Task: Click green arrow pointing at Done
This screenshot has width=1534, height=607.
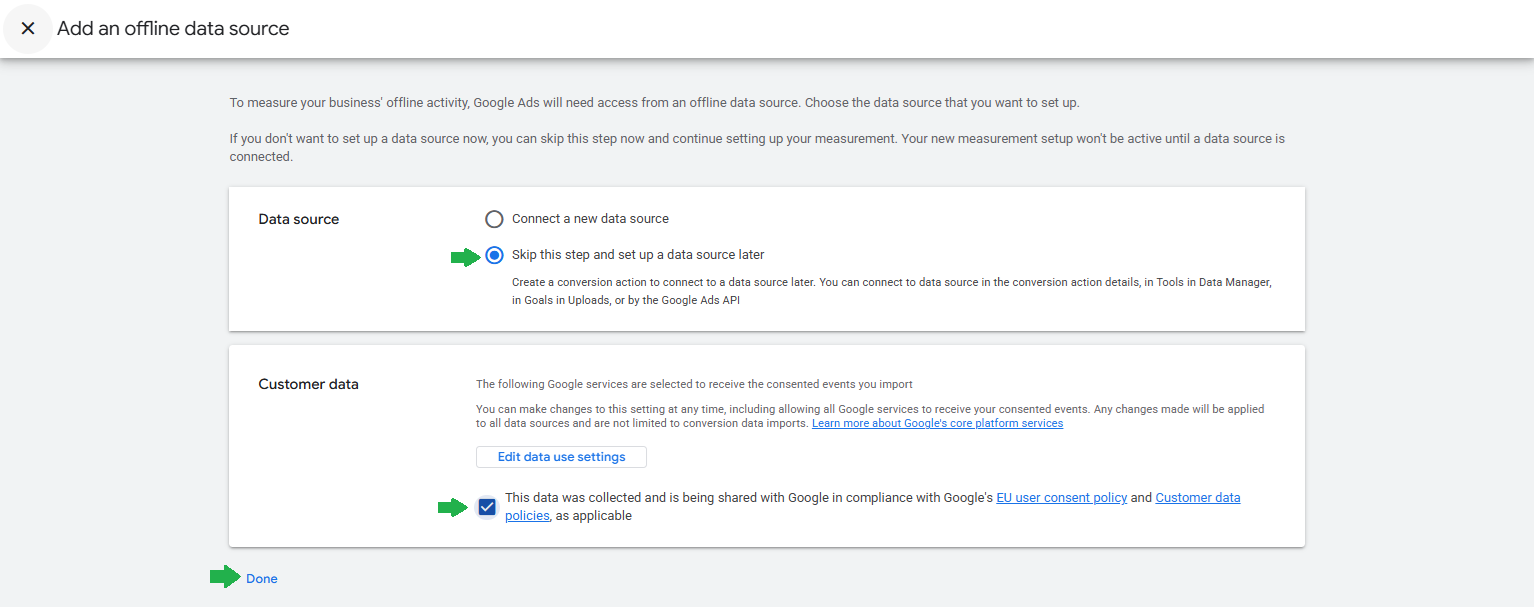Action: coord(224,577)
